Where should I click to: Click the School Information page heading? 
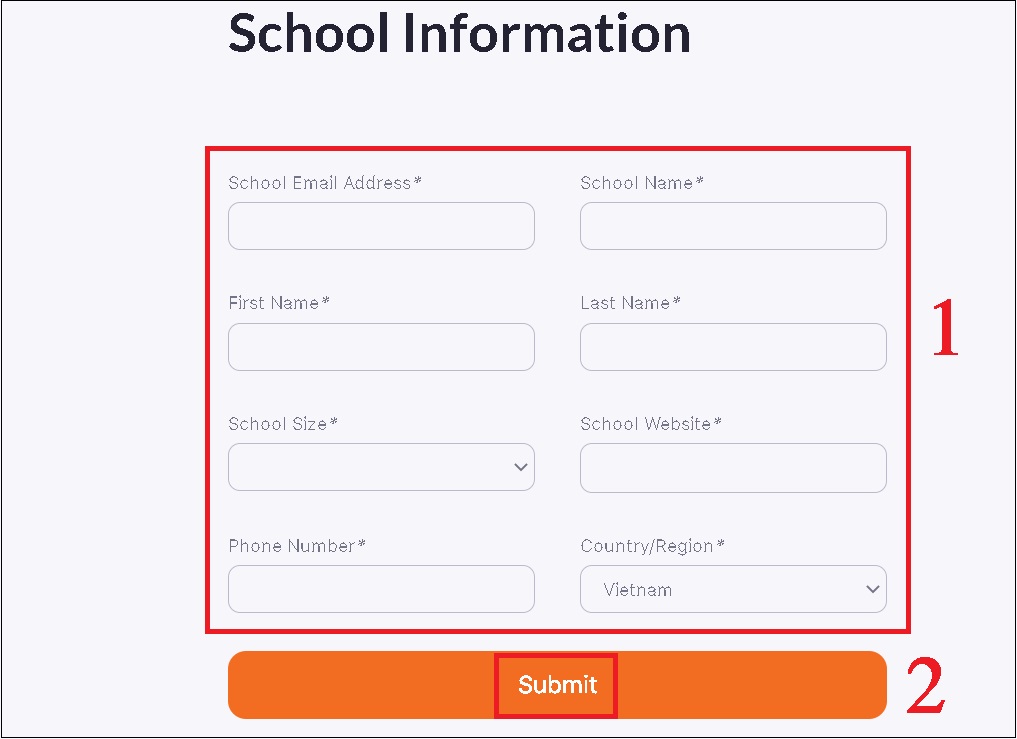(x=460, y=34)
